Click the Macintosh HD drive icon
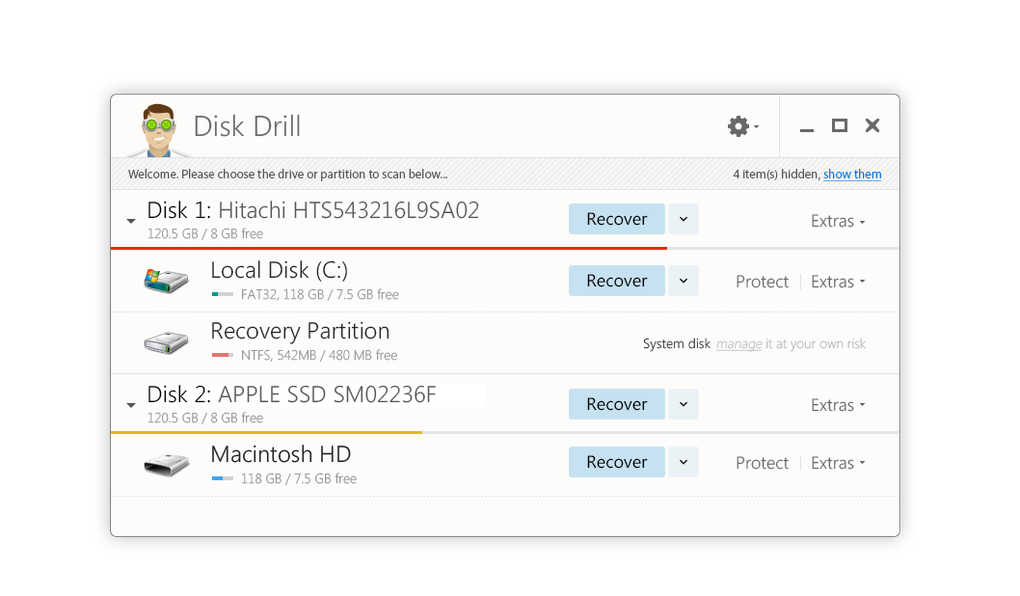This screenshot has height=596, width=1020. (165, 463)
